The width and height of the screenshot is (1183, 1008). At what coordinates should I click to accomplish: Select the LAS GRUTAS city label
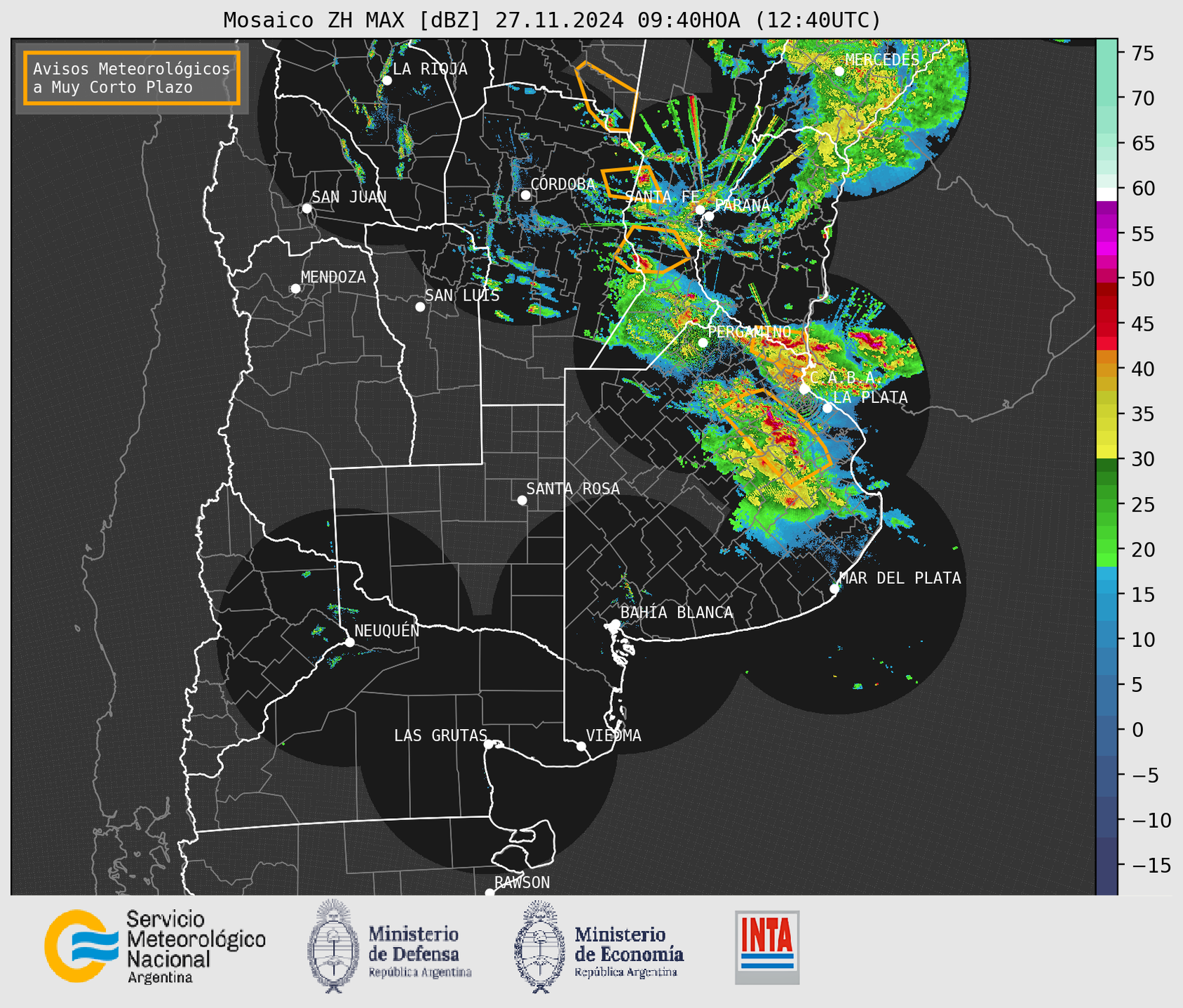point(440,735)
